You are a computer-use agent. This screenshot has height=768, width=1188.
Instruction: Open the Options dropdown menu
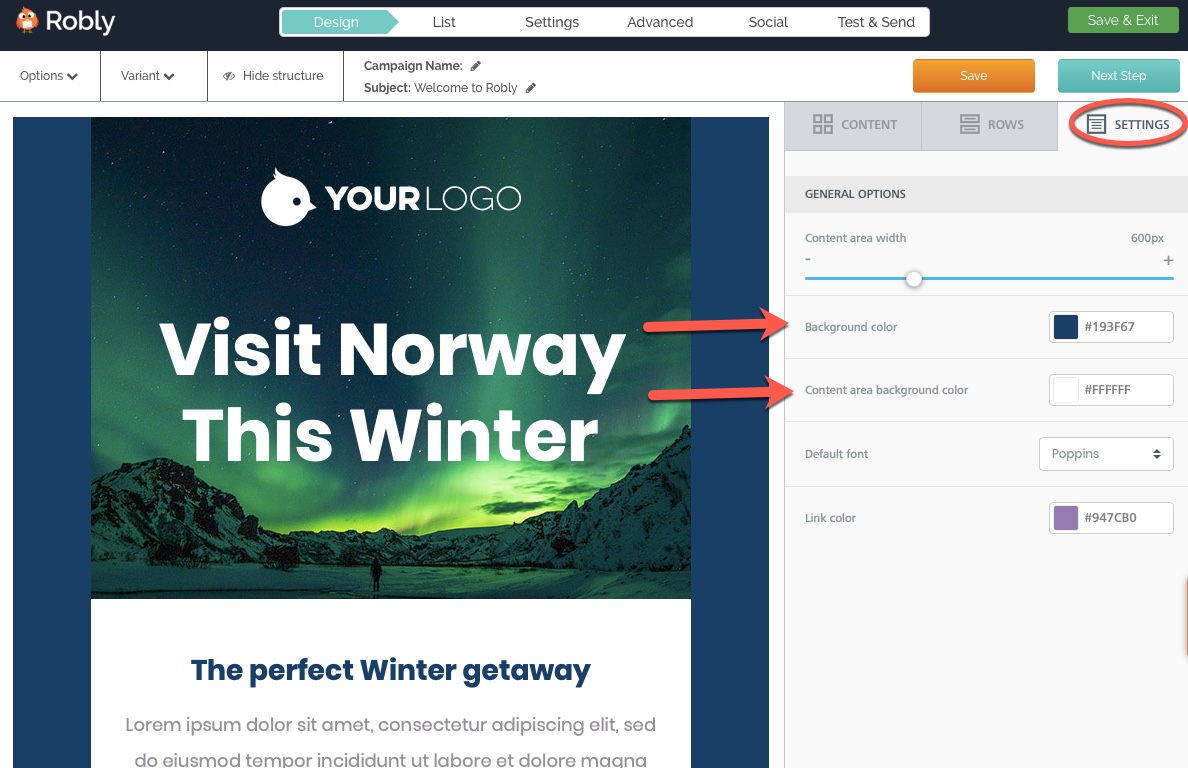tap(49, 76)
